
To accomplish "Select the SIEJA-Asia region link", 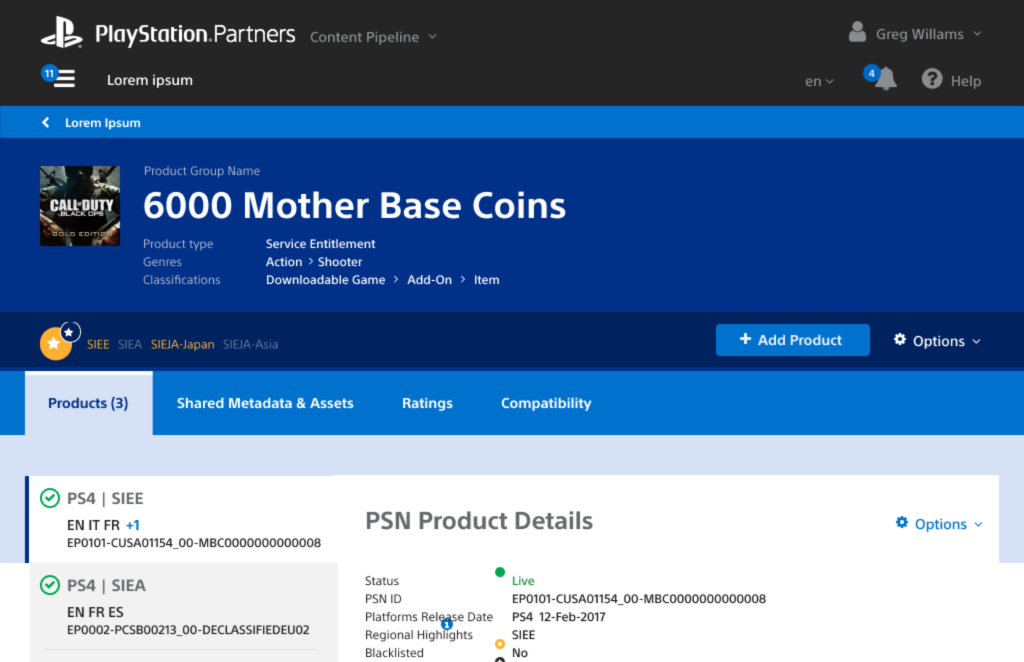I will (251, 344).
